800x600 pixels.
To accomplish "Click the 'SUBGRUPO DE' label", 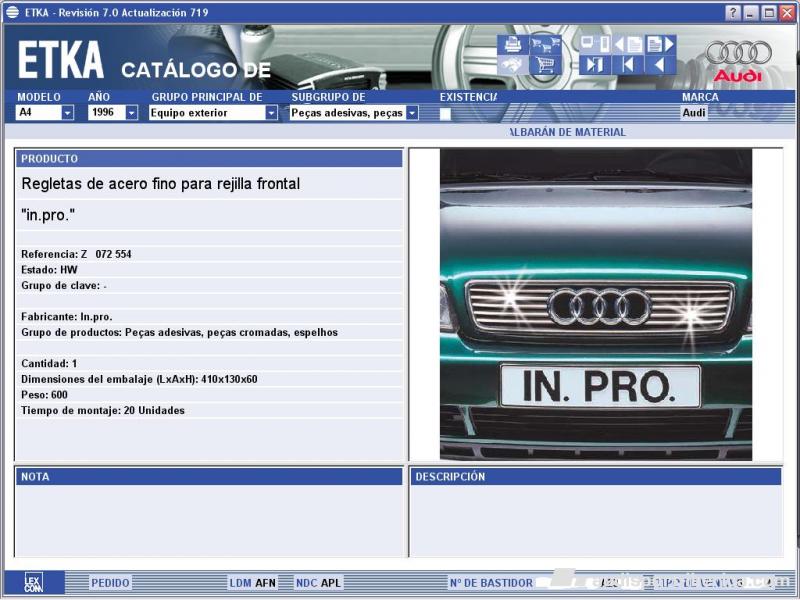I will tap(329, 97).
